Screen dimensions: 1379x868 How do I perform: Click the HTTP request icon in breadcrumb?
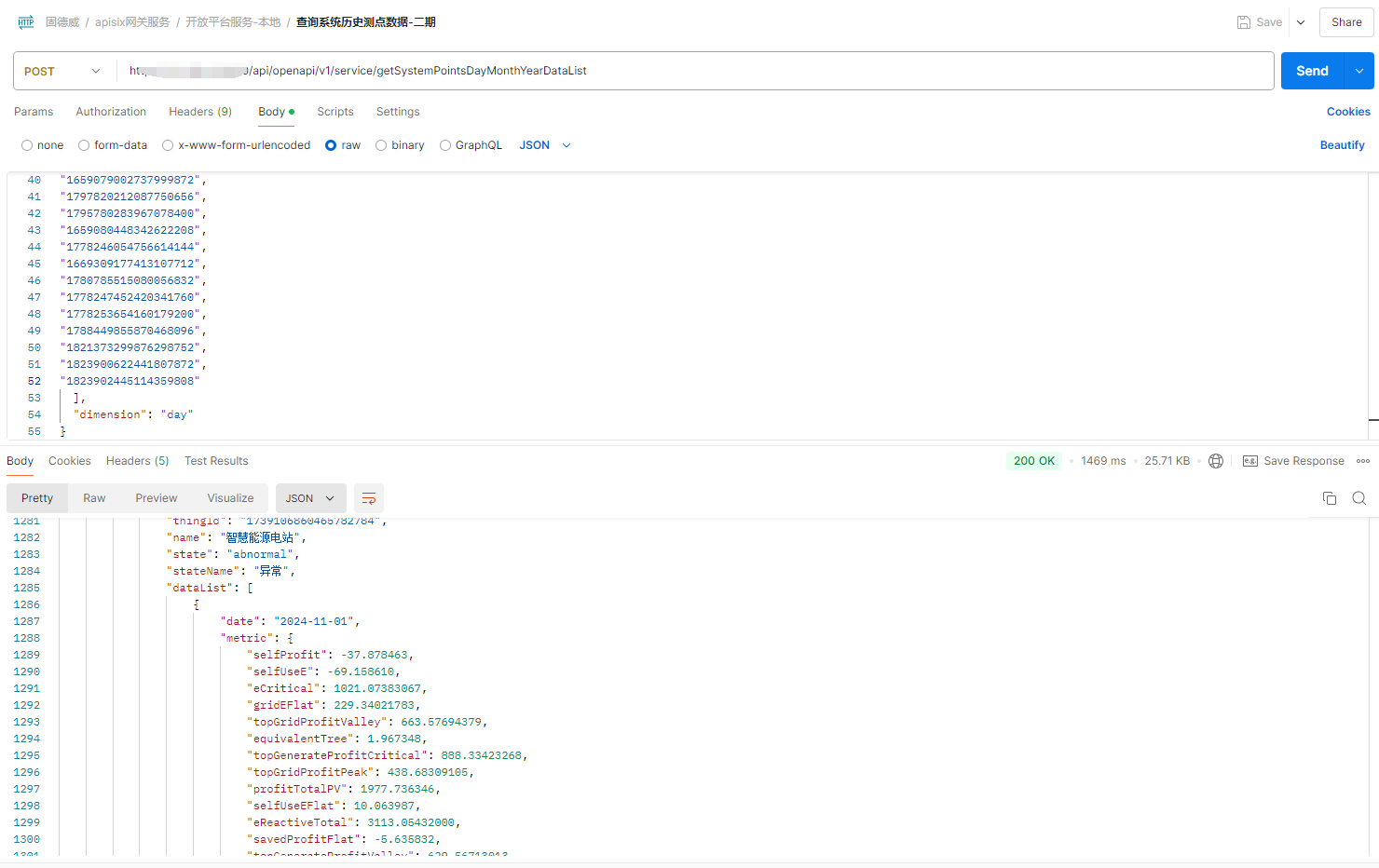click(26, 22)
